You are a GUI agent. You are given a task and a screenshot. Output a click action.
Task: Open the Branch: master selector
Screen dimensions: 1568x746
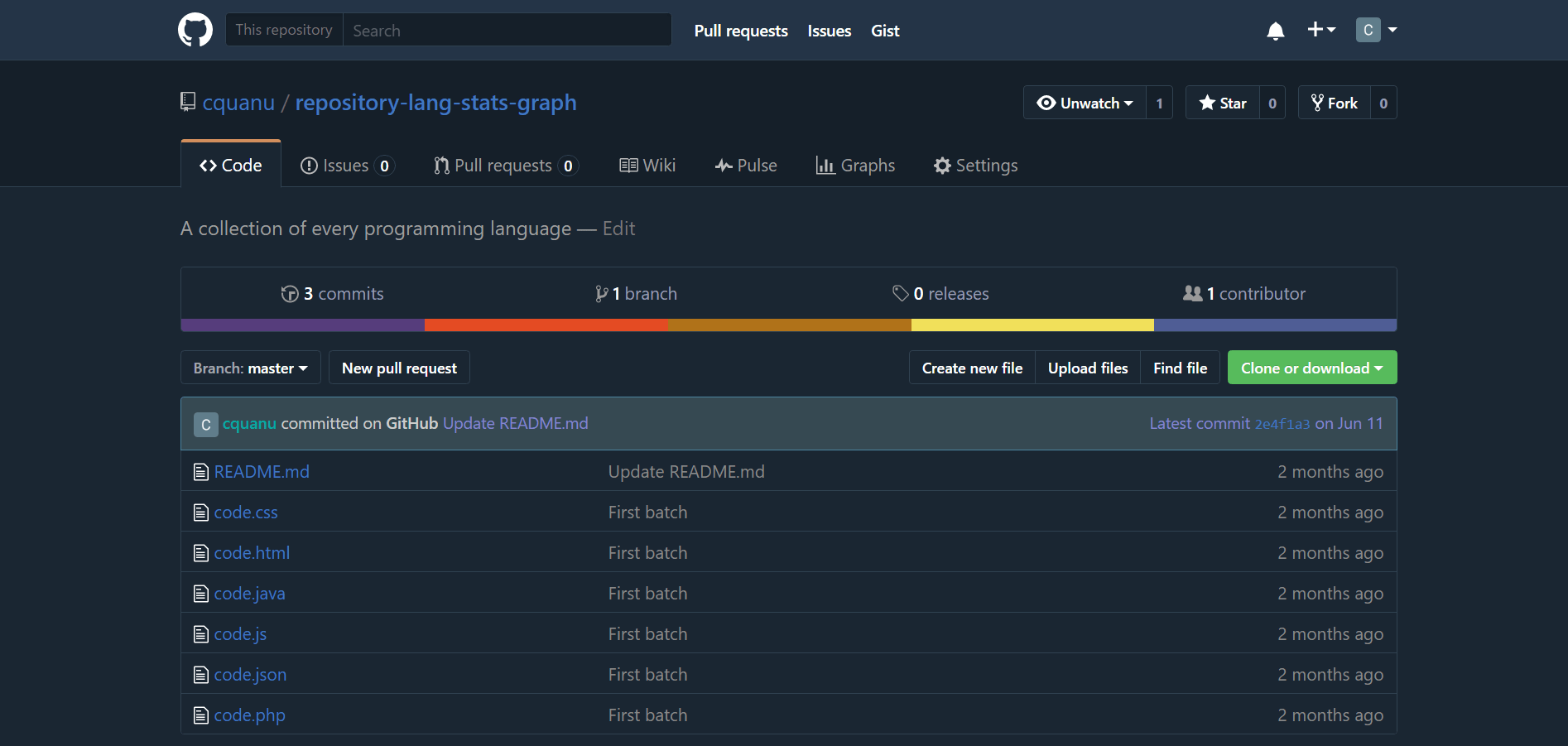(x=250, y=368)
